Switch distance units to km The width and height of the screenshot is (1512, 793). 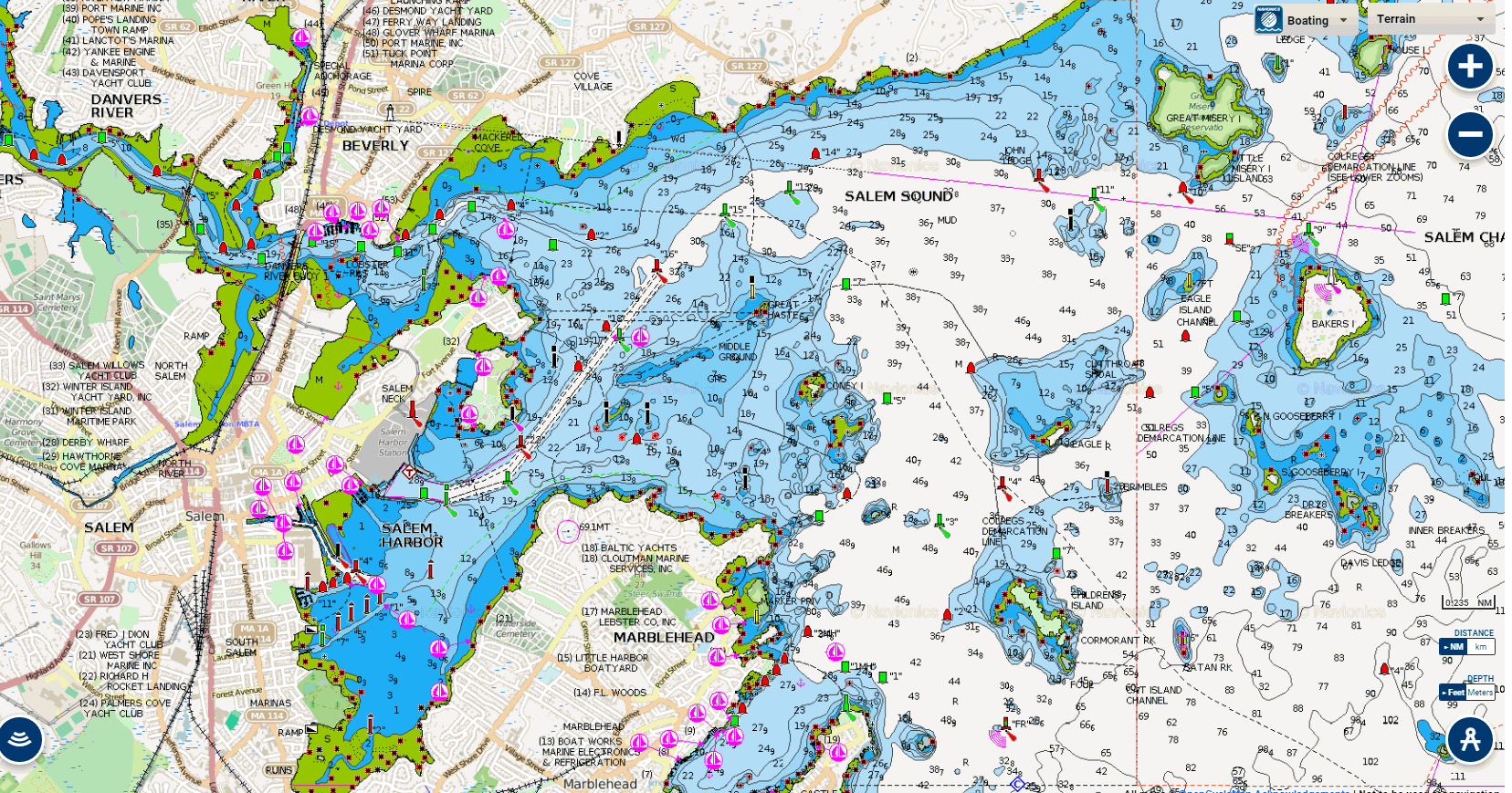point(1480,647)
